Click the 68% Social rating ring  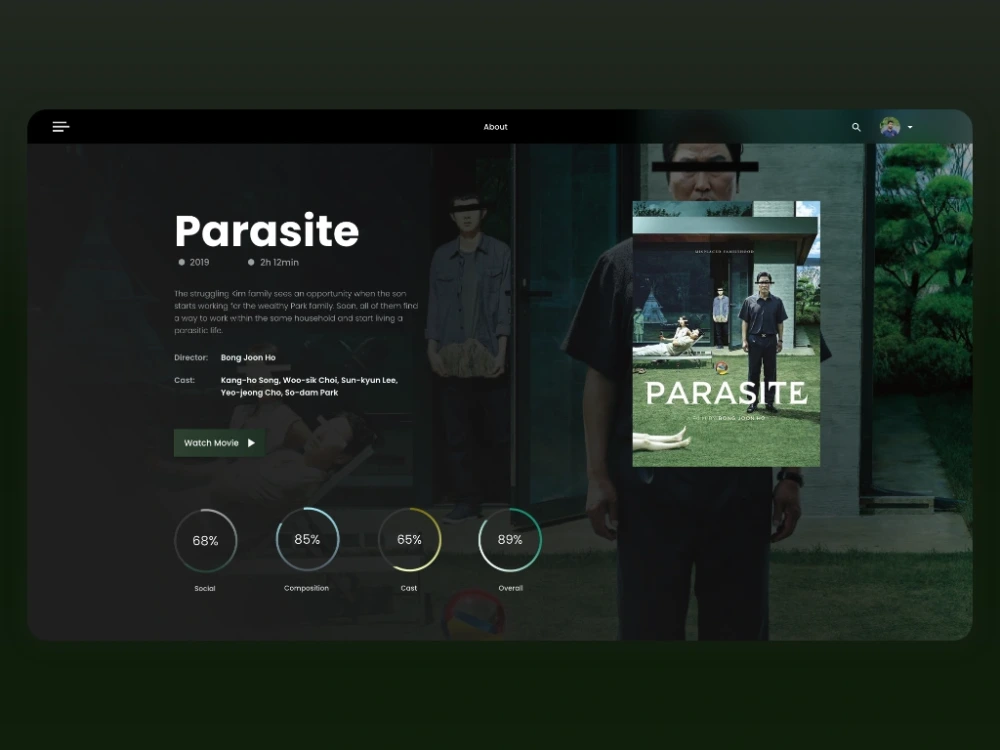click(x=205, y=540)
